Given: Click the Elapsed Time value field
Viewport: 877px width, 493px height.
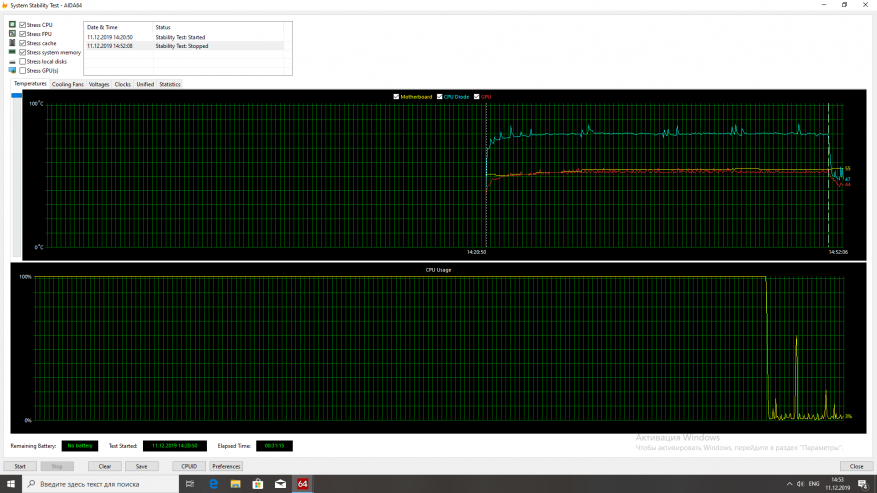Looking at the screenshot, I should (274, 446).
